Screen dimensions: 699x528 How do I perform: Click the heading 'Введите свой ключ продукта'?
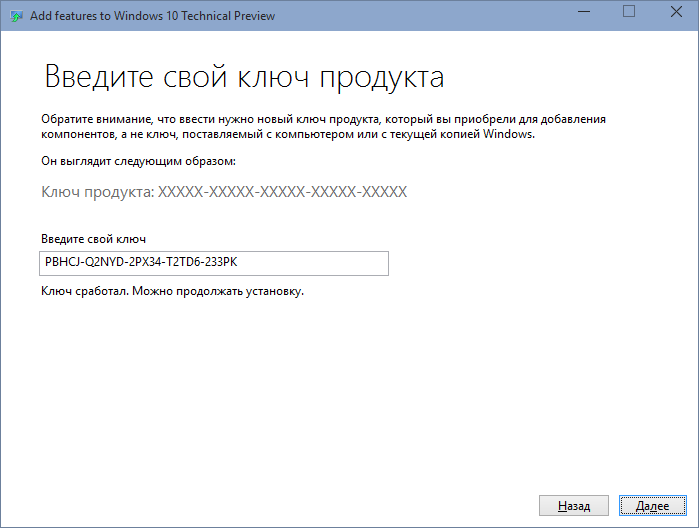(244, 77)
